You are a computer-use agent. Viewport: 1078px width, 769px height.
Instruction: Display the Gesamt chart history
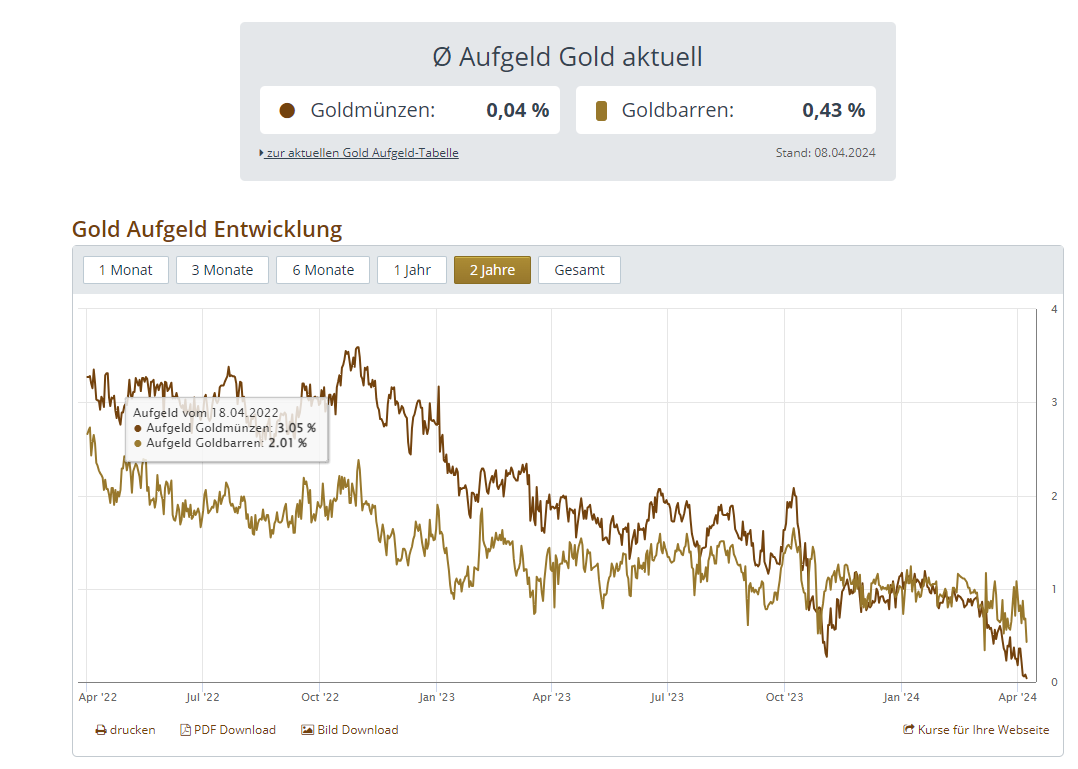click(579, 270)
